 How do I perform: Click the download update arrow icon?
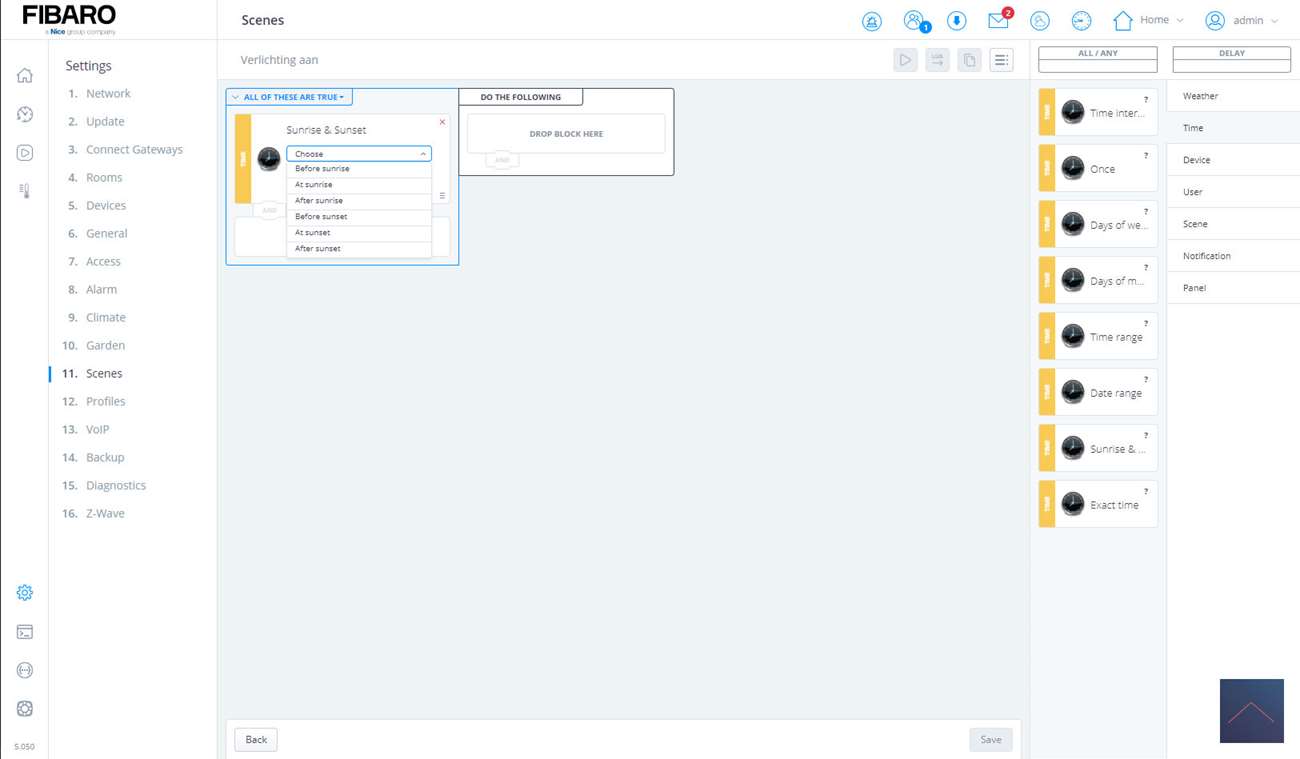point(956,21)
